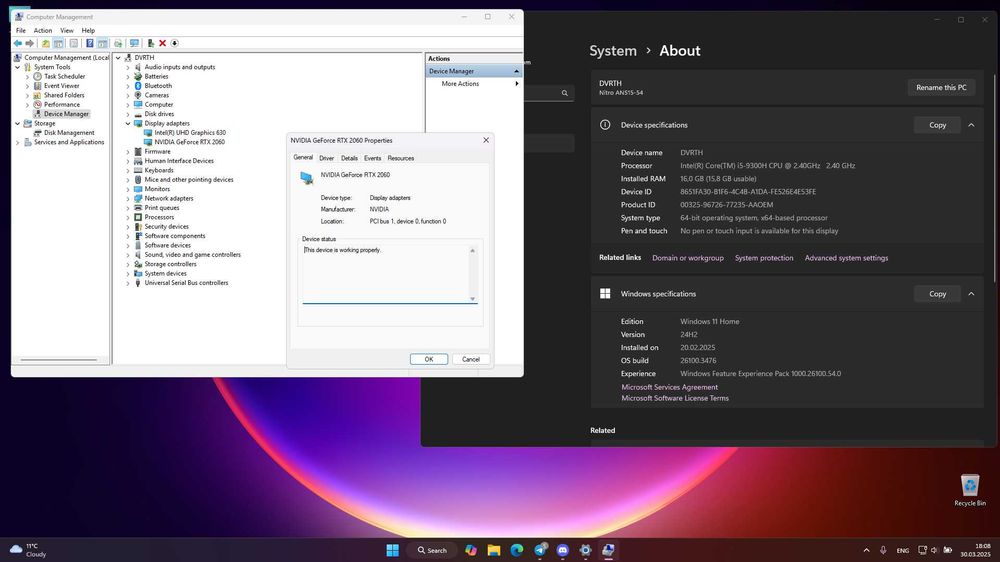Open Microsoft Software License Terms link
Viewport: 1000px width, 562px height.
(675, 398)
